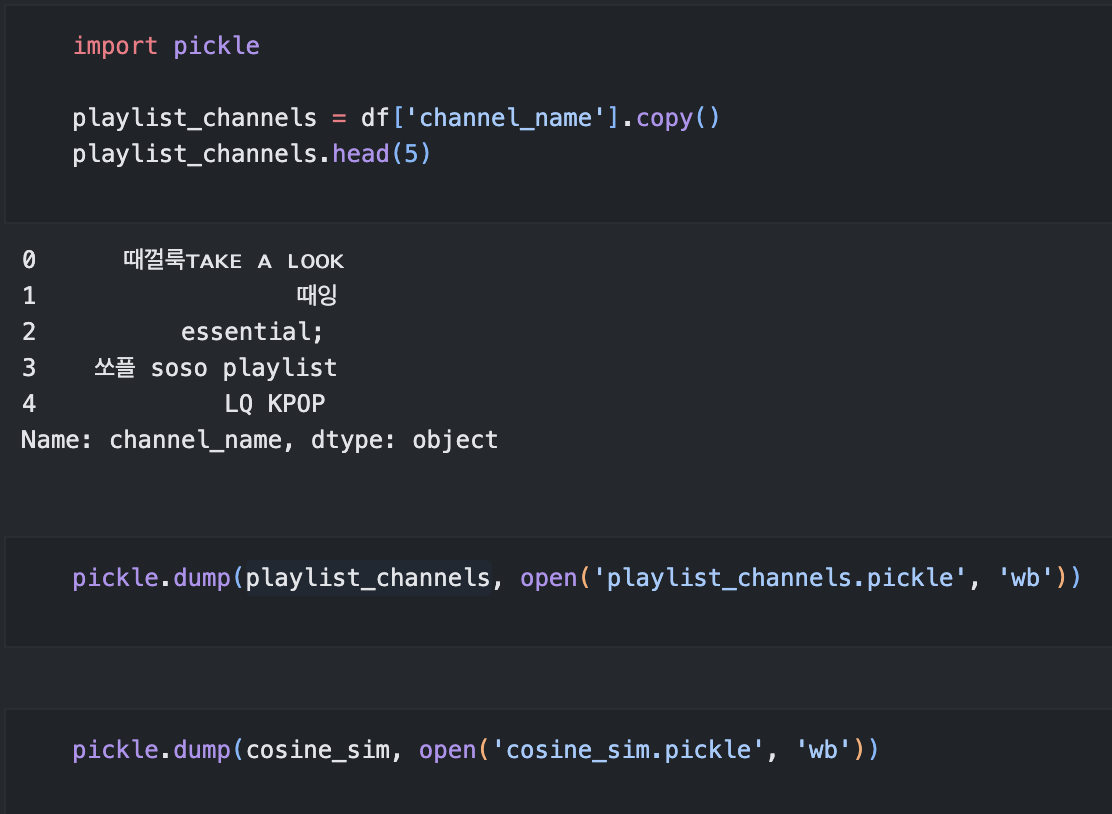Click the 'playlist_channels.pickle' filename string

(x=780, y=578)
